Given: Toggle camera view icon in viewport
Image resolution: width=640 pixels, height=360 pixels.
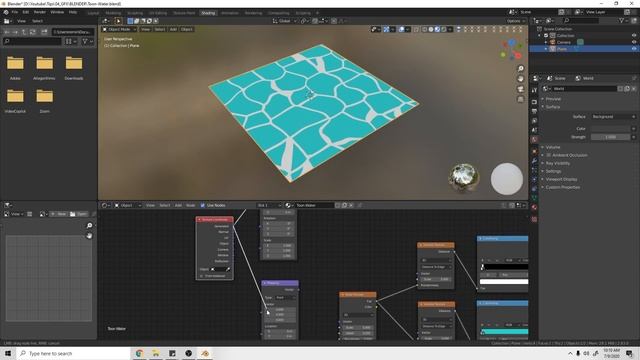Looking at the screenshot, I should [520, 89].
